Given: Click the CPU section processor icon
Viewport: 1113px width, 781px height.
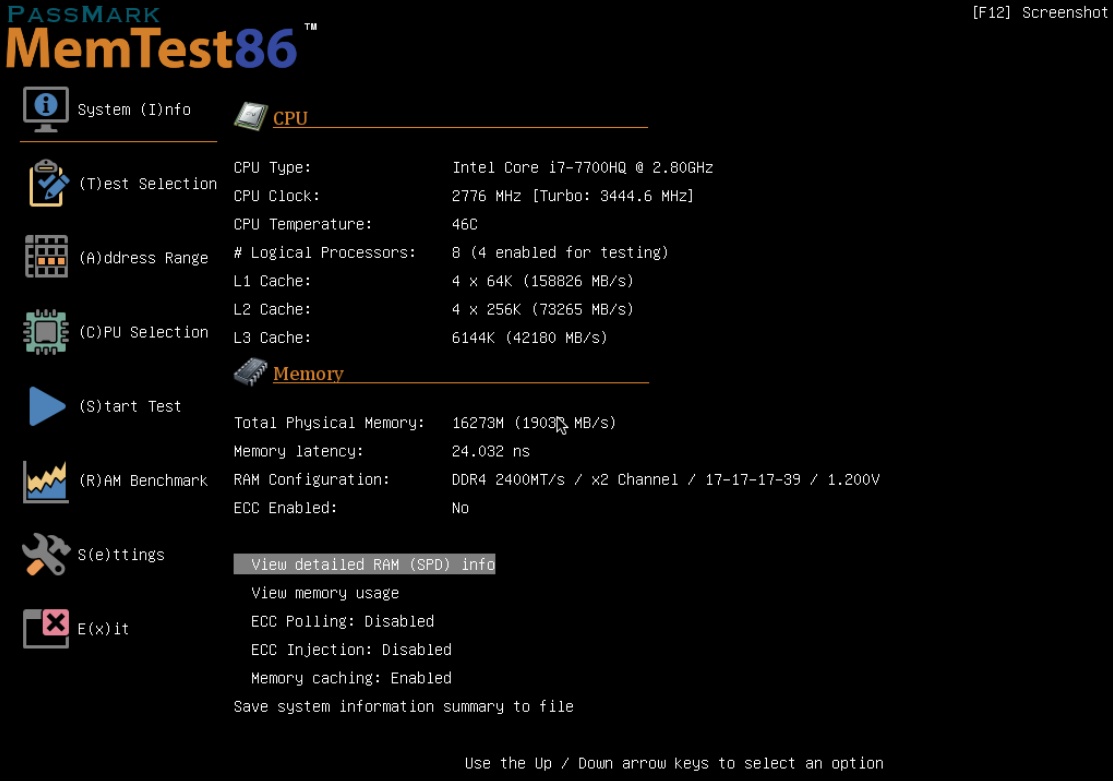Looking at the screenshot, I should pos(251,116).
